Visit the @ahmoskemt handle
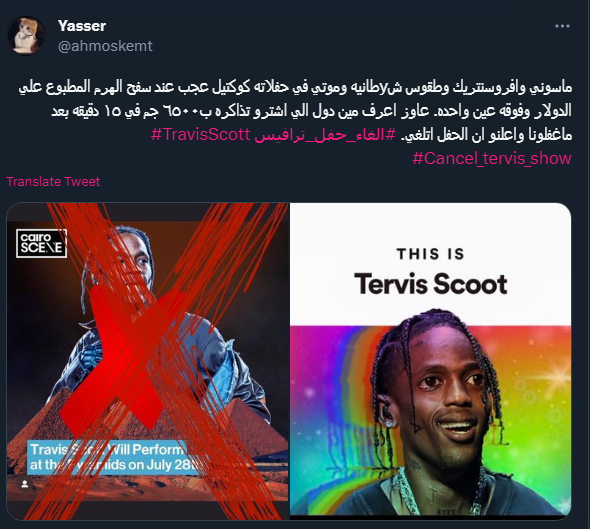Viewport: 590px width, 529px height. click(x=105, y=46)
